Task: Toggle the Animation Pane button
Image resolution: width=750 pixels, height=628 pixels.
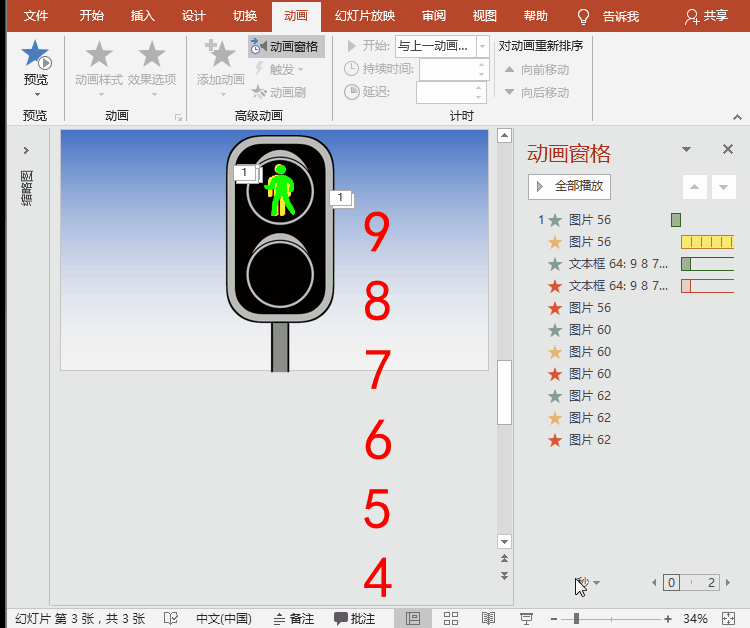Action: [286, 46]
